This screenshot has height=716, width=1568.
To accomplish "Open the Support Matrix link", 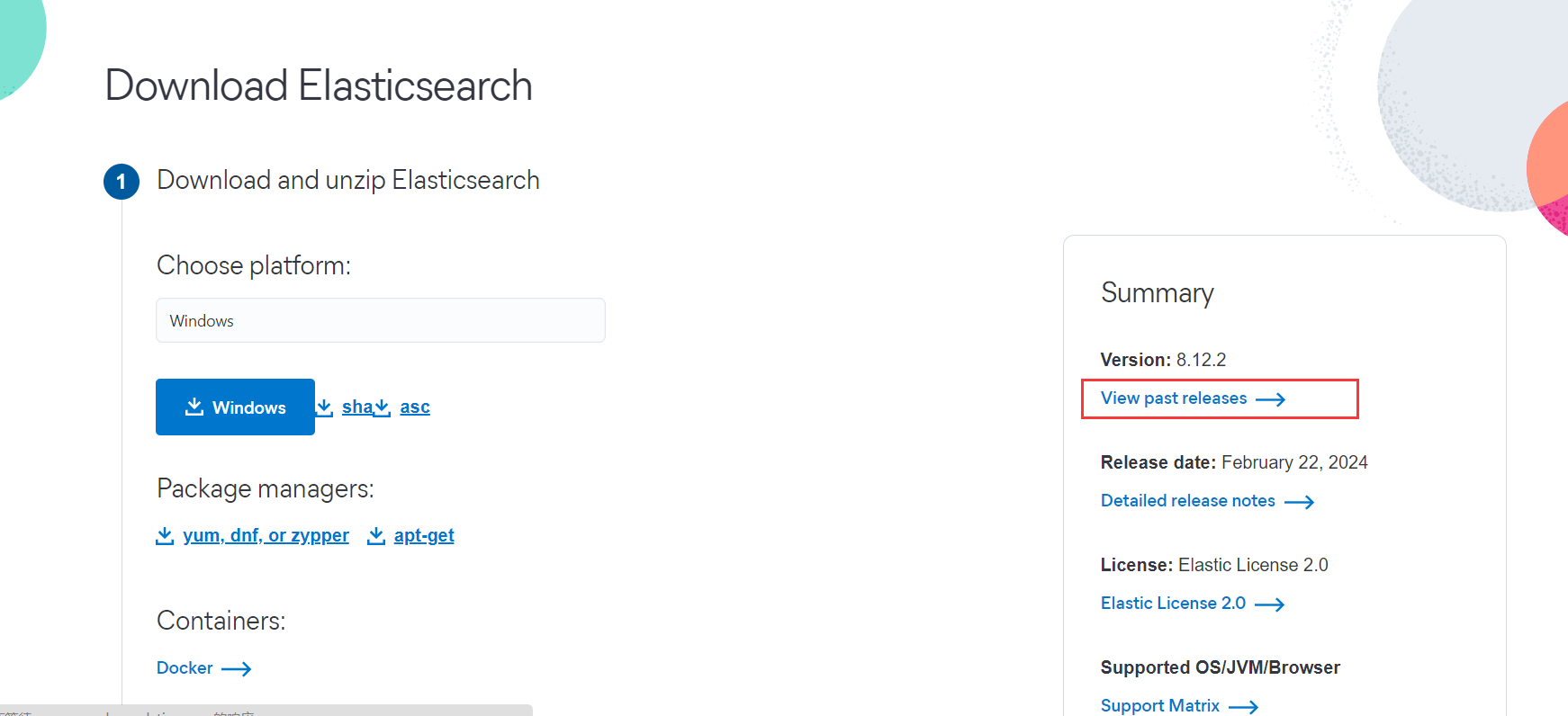I will click(1160, 705).
